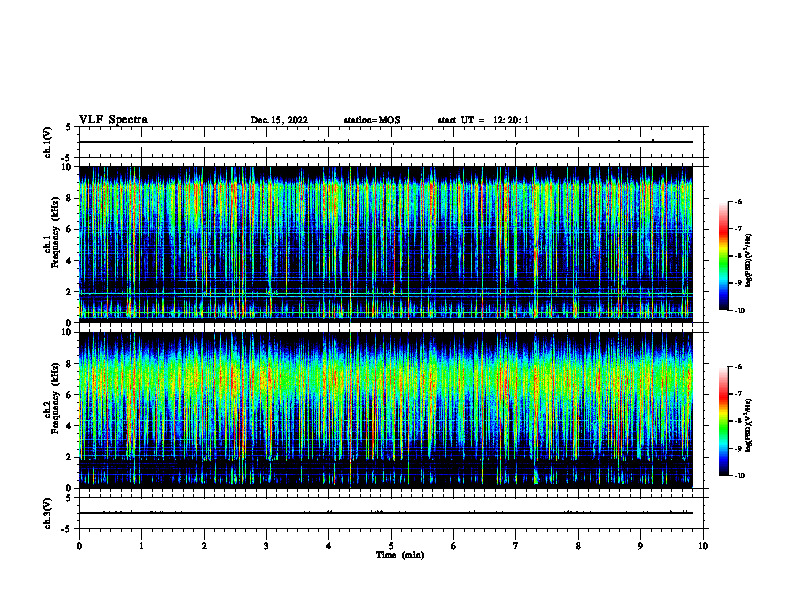The height and width of the screenshot is (612, 792).
Task: Click the "-9" label on ch.2 color bar
Action: point(739,448)
